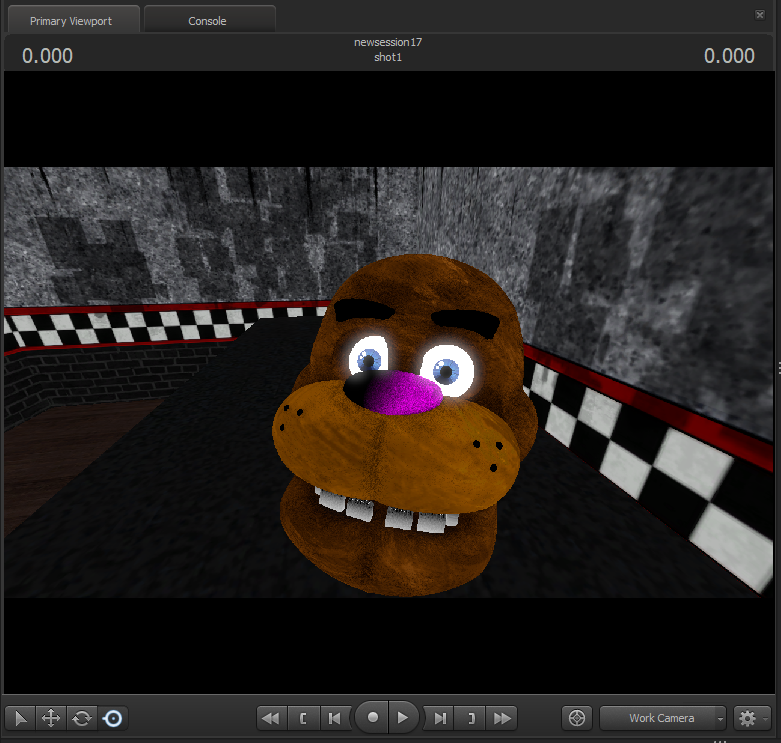Activate the move manipulator tool
This screenshot has width=781, height=743.
51,718
